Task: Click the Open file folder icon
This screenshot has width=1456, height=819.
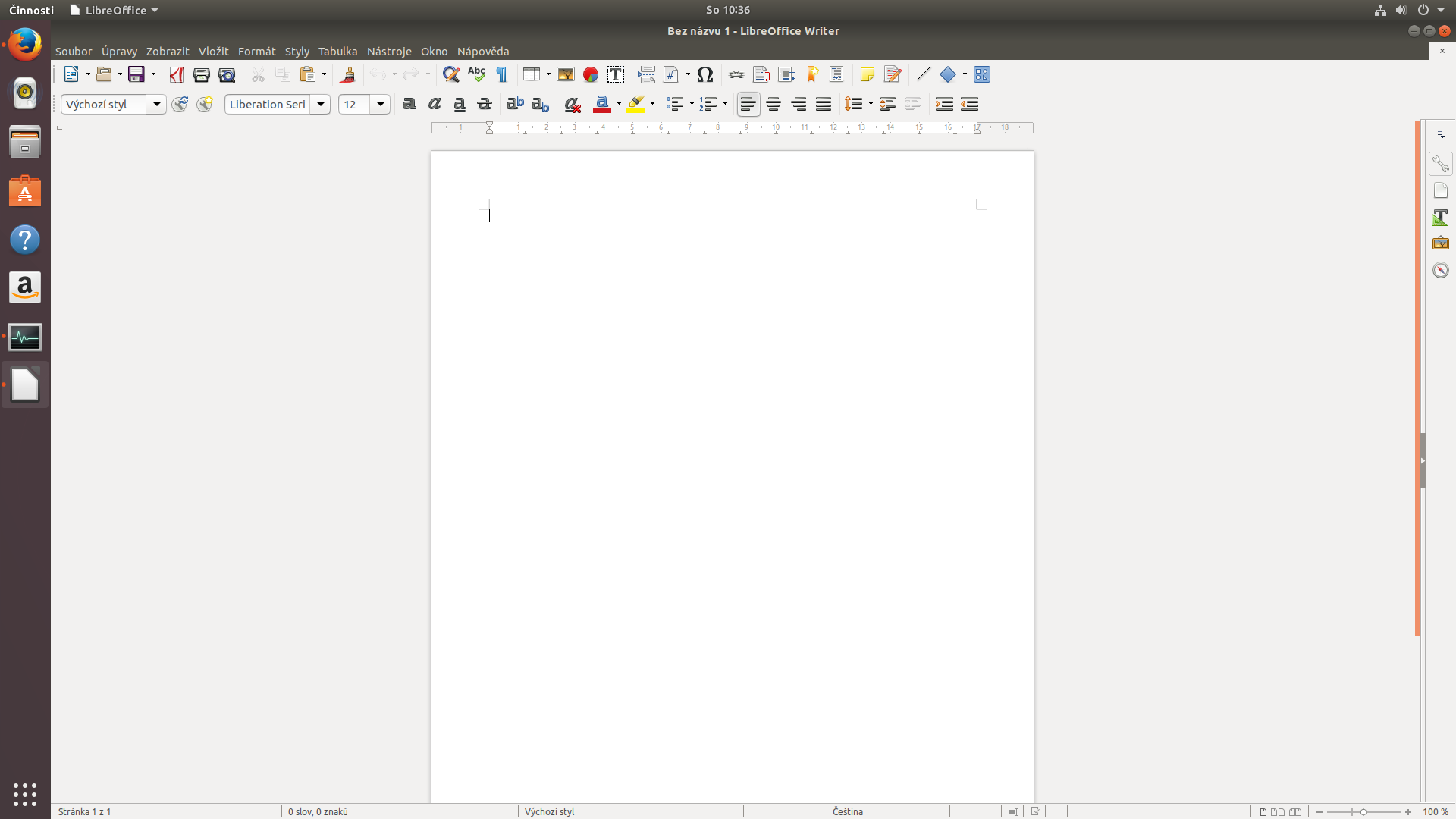Action: click(104, 74)
